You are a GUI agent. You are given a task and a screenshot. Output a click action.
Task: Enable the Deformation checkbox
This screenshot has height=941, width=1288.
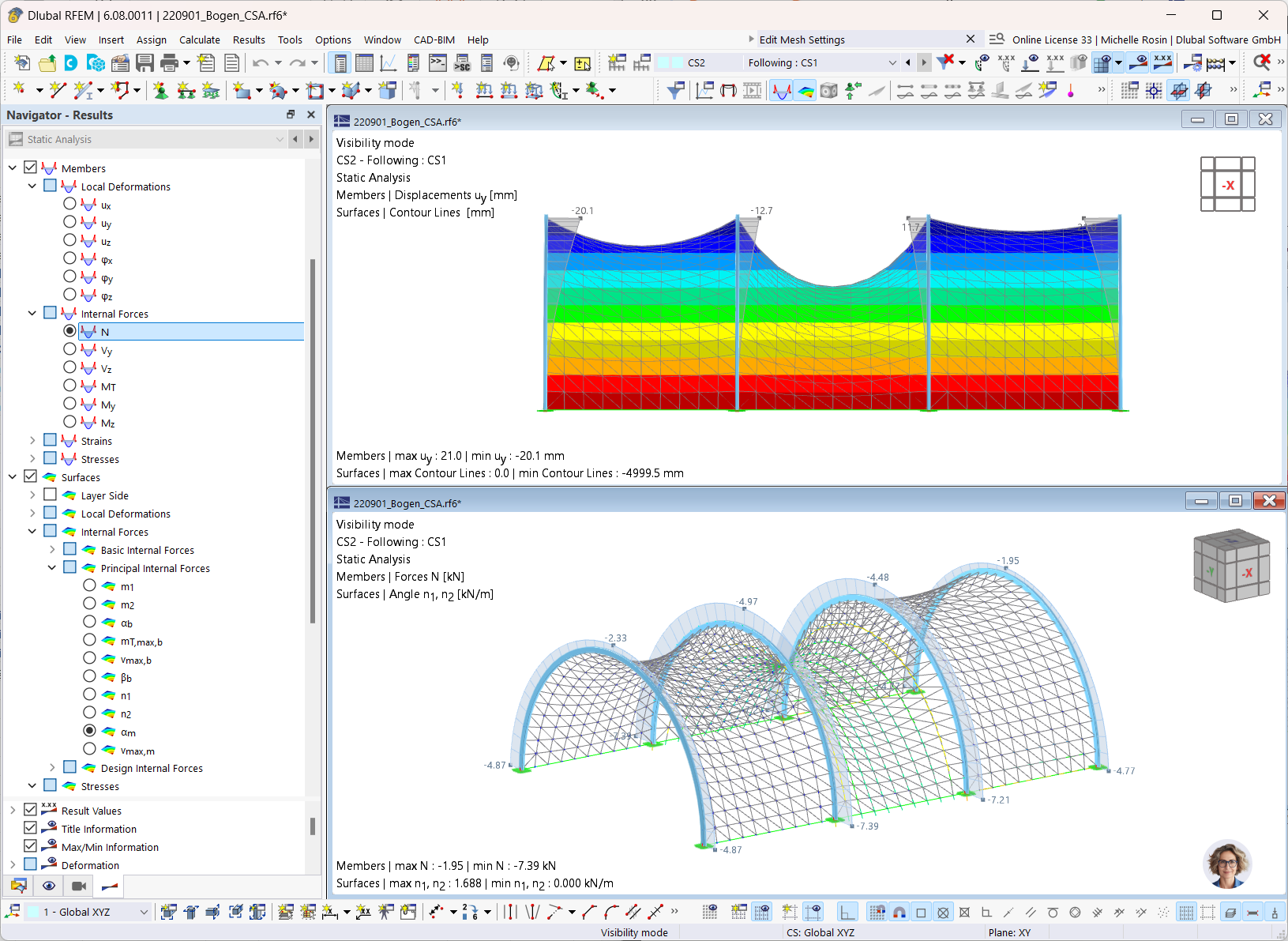31,864
